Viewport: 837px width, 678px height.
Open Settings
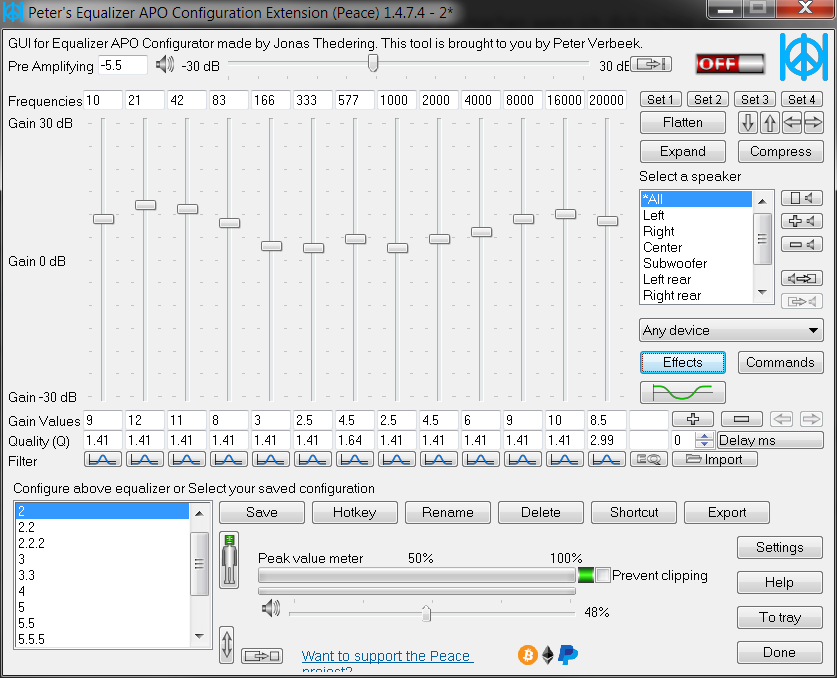(779, 548)
